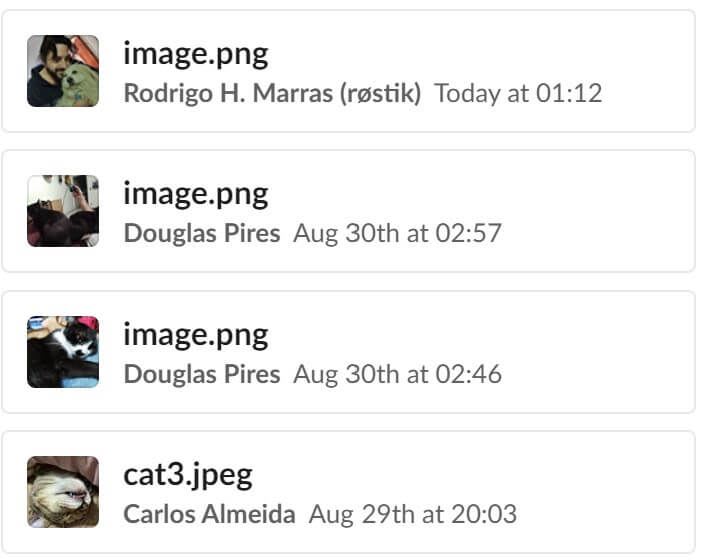710x560 pixels.
Task: Click Douglas Pires name on 02:57 file
Action: 202,234
